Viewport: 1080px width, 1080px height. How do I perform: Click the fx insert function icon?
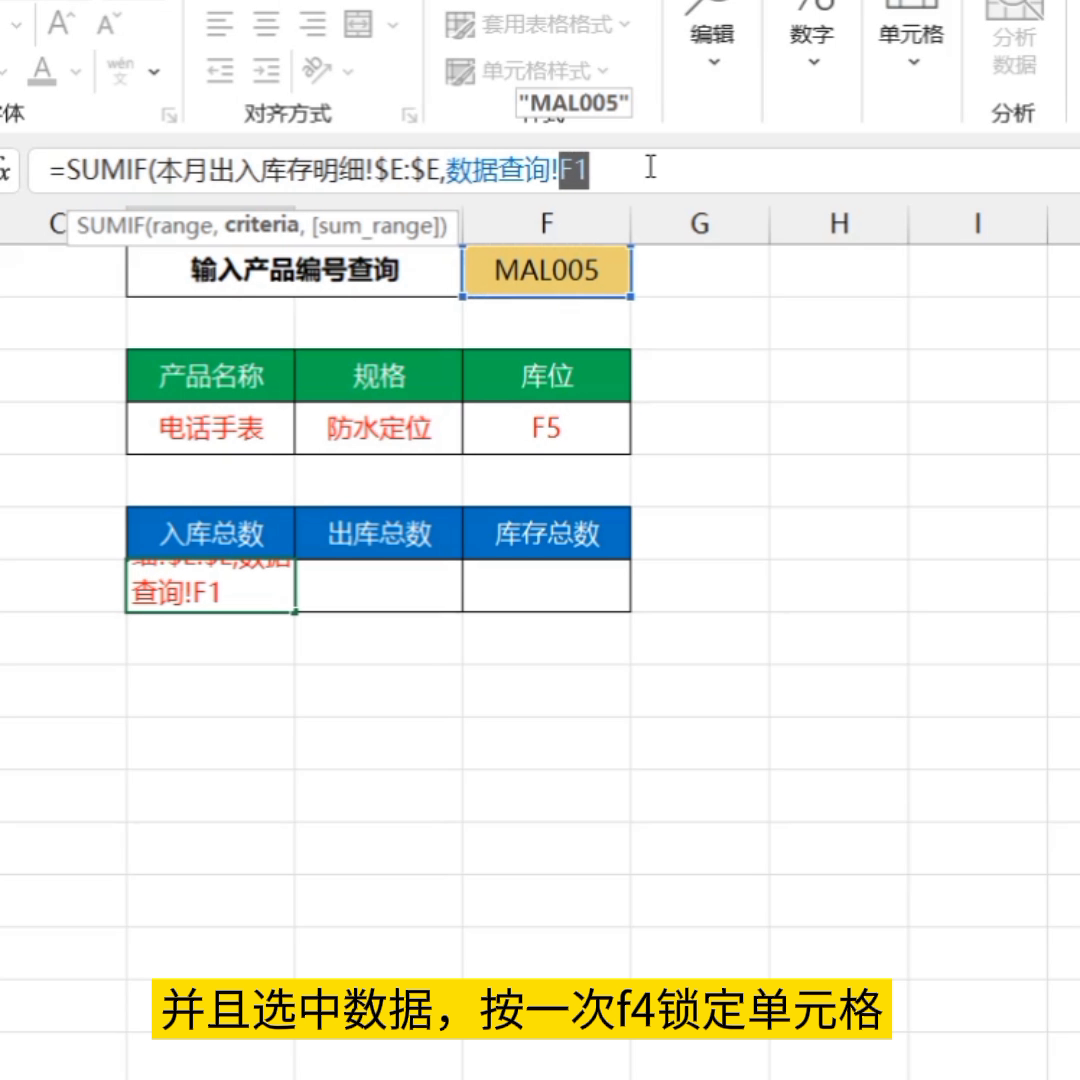(x=4, y=169)
